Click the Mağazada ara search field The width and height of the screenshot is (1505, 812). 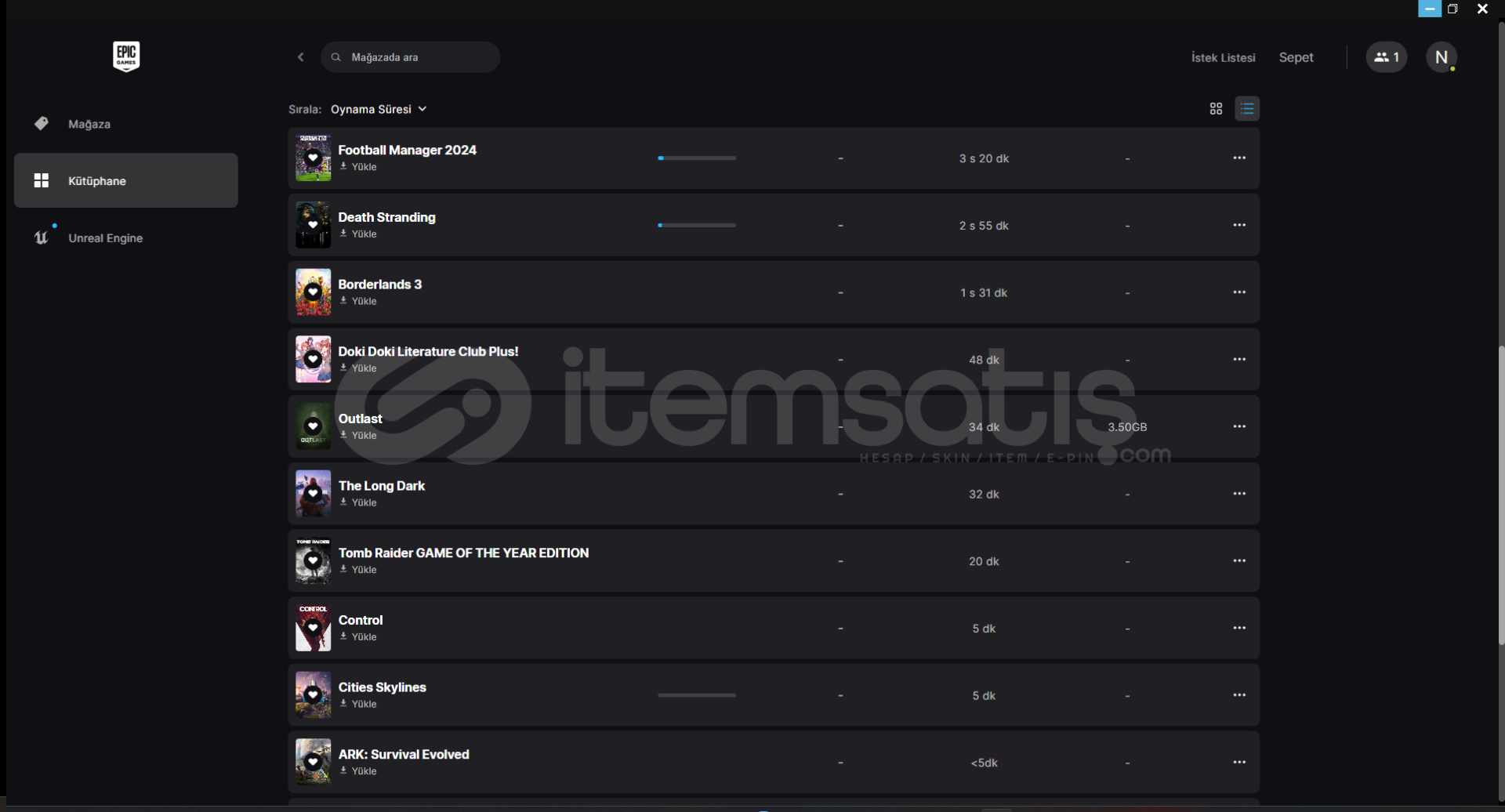tap(410, 57)
